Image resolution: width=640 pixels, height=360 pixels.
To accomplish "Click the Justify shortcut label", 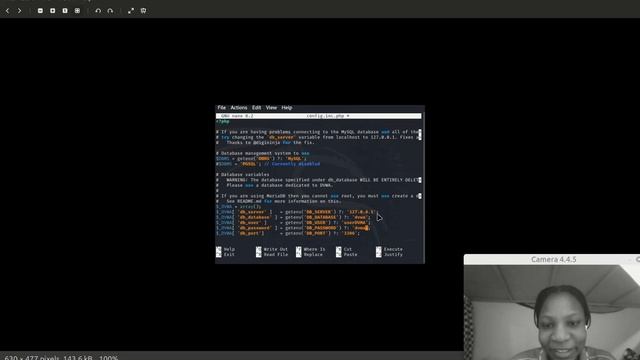I will [393, 254].
